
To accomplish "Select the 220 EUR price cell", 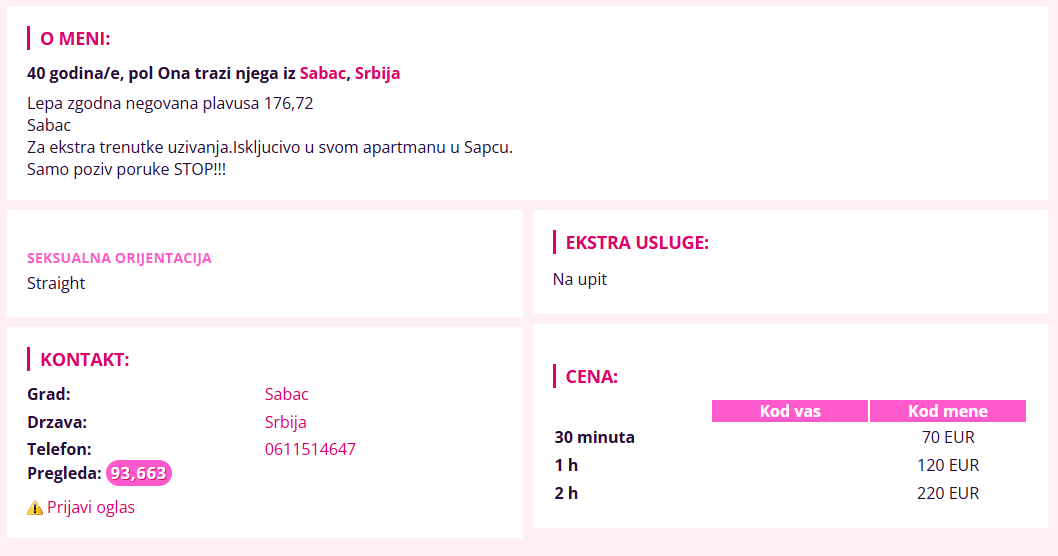I will point(948,493).
